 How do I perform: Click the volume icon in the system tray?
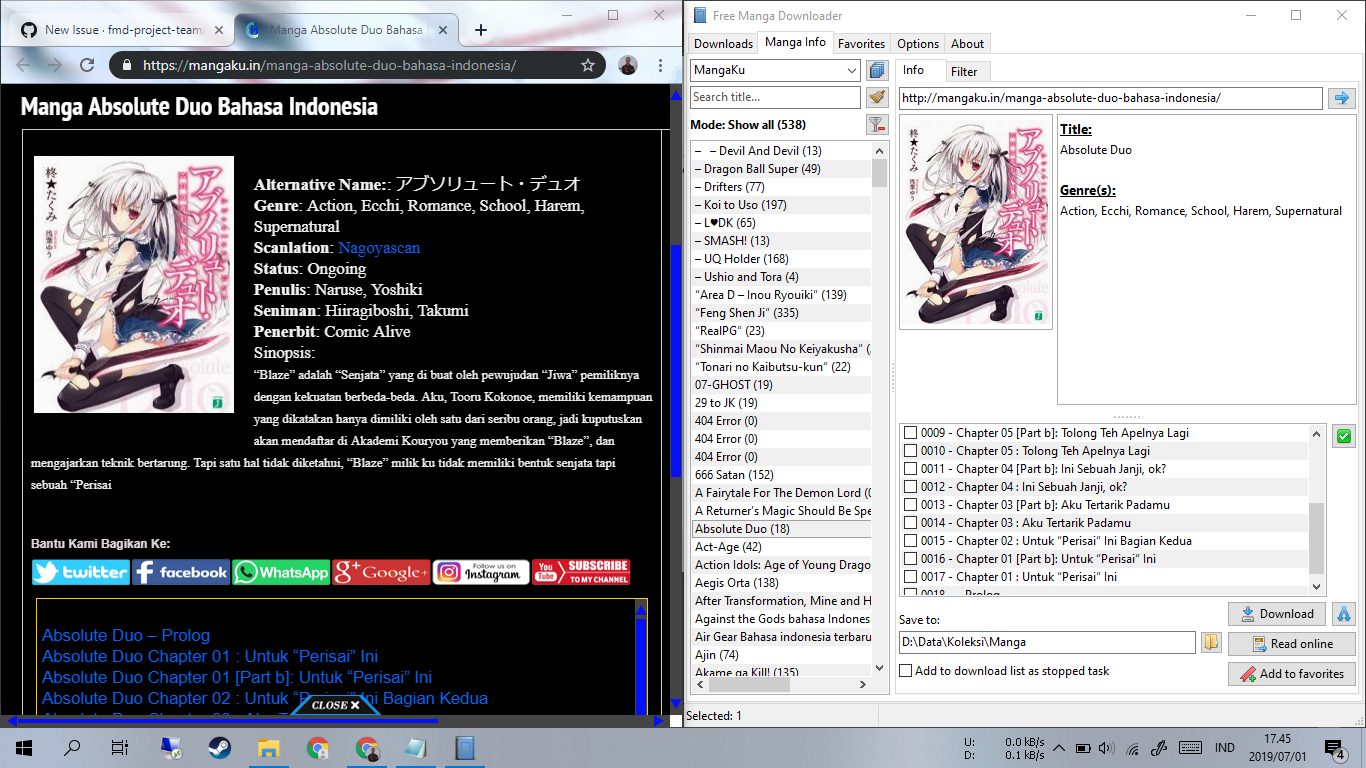click(1106, 748)
